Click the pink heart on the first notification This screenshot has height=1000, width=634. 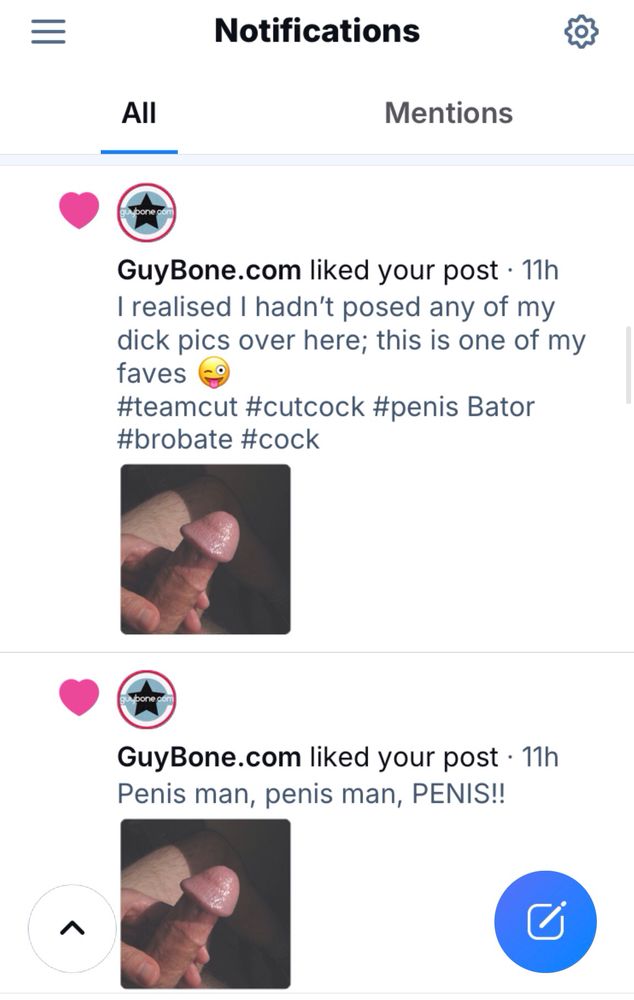pos(79,210)
